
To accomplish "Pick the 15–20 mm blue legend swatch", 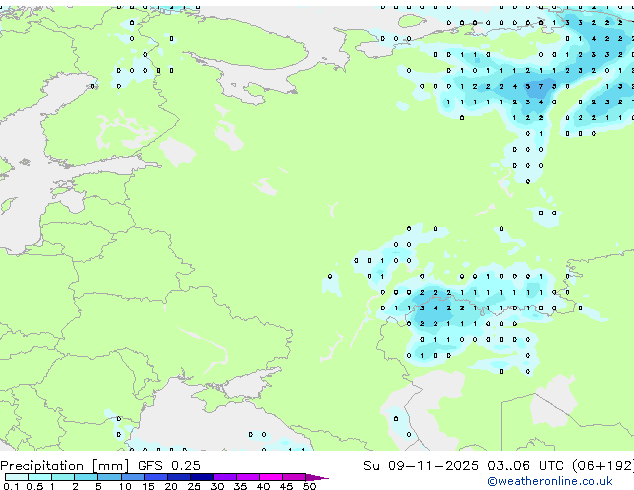I will coord(156,477).
